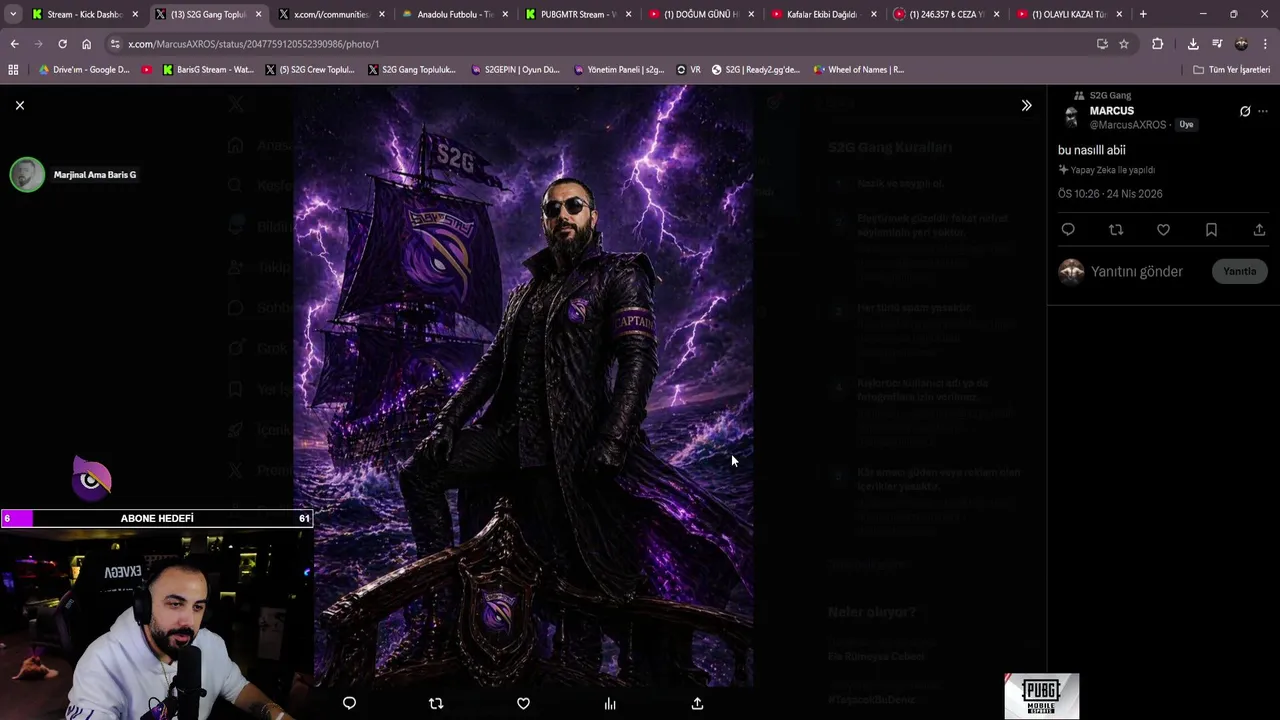This screenshot has width=1280, height=720.
Task: Close the (13) S2G Gang Topluluk tab
Action: click(258, 14)
